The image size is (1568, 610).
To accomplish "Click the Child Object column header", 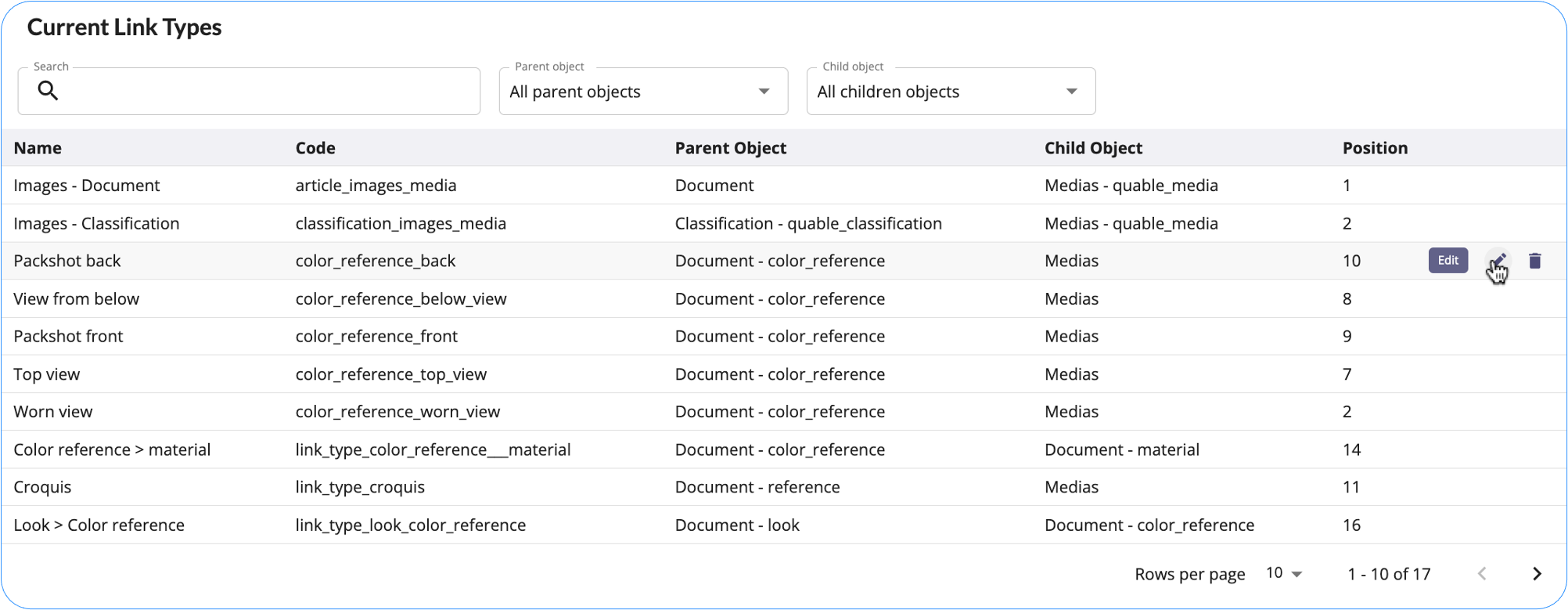I will [x=1093, y=148].
